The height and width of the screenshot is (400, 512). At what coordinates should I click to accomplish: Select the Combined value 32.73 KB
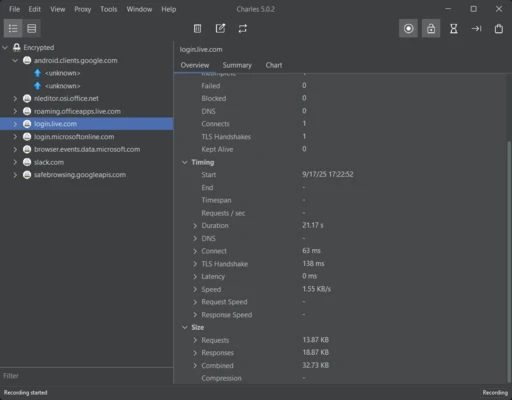315,365
